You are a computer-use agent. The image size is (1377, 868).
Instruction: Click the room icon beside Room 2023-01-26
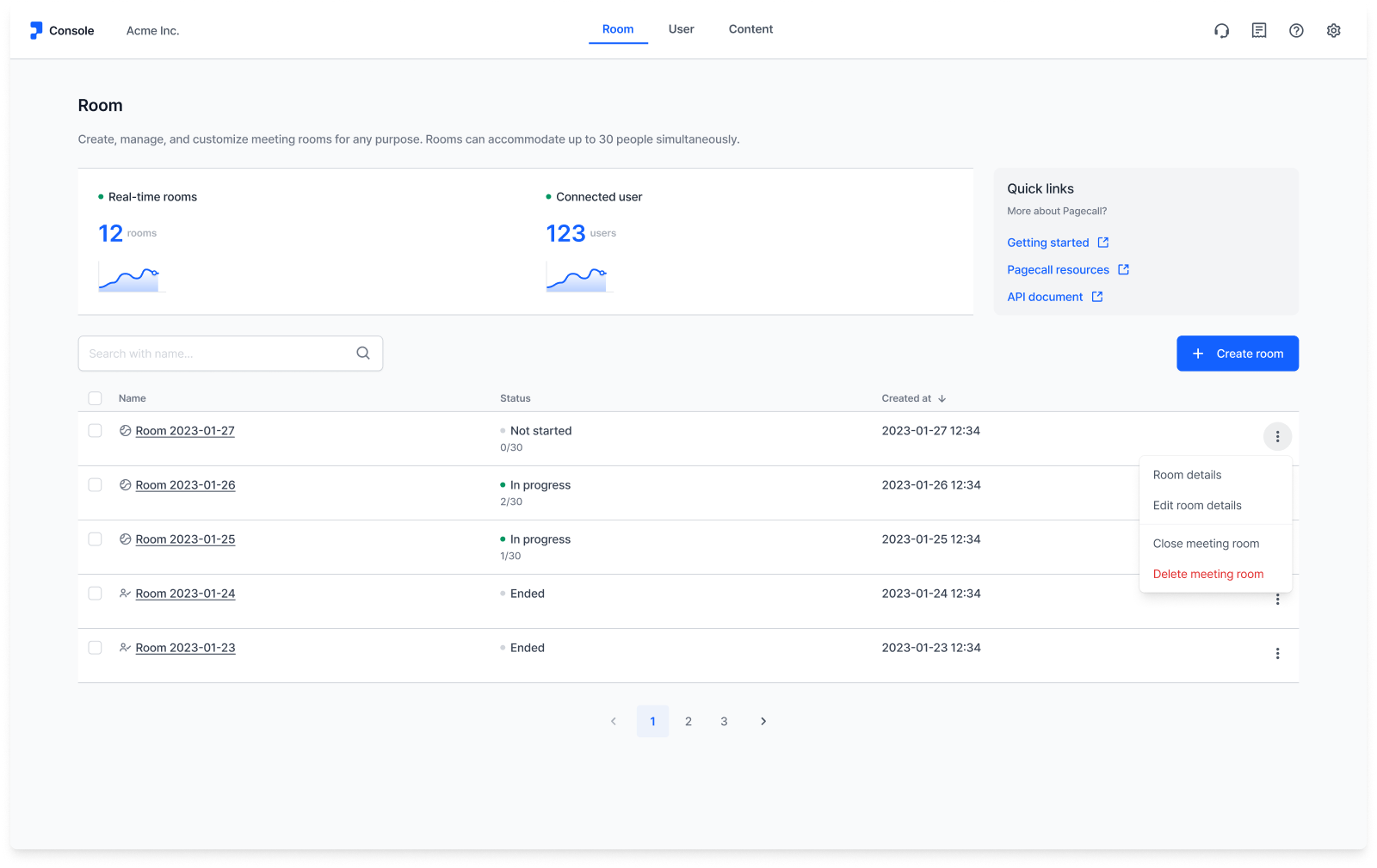125,485
